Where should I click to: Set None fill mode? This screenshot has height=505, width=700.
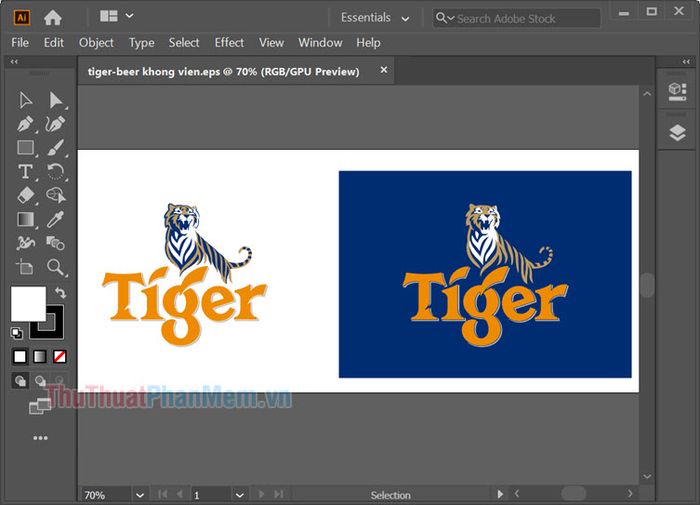coord(59,356)
